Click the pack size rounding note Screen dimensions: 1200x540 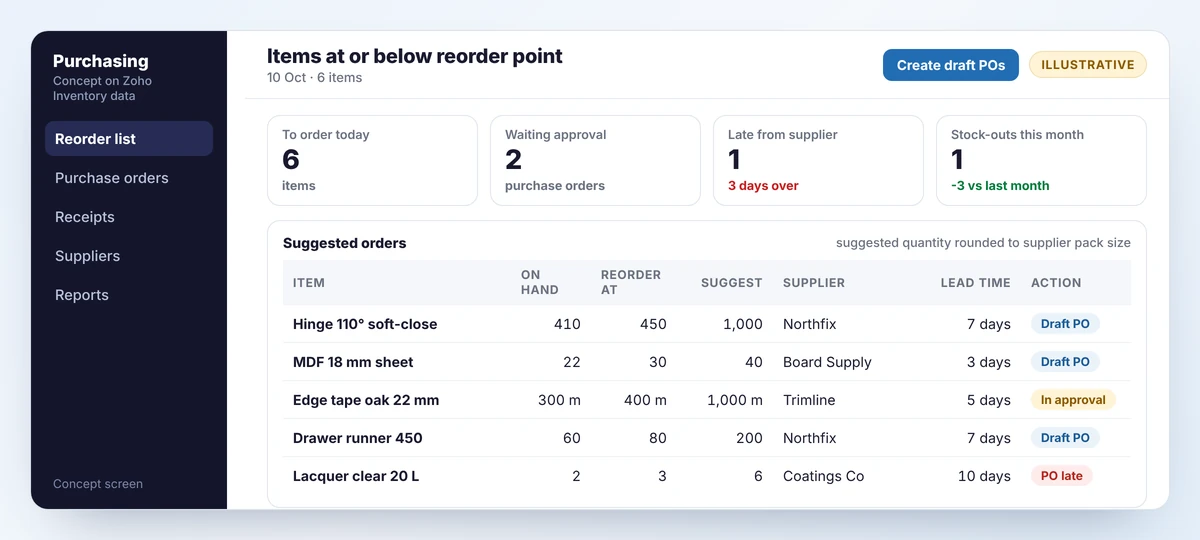[x=983, y=243]
